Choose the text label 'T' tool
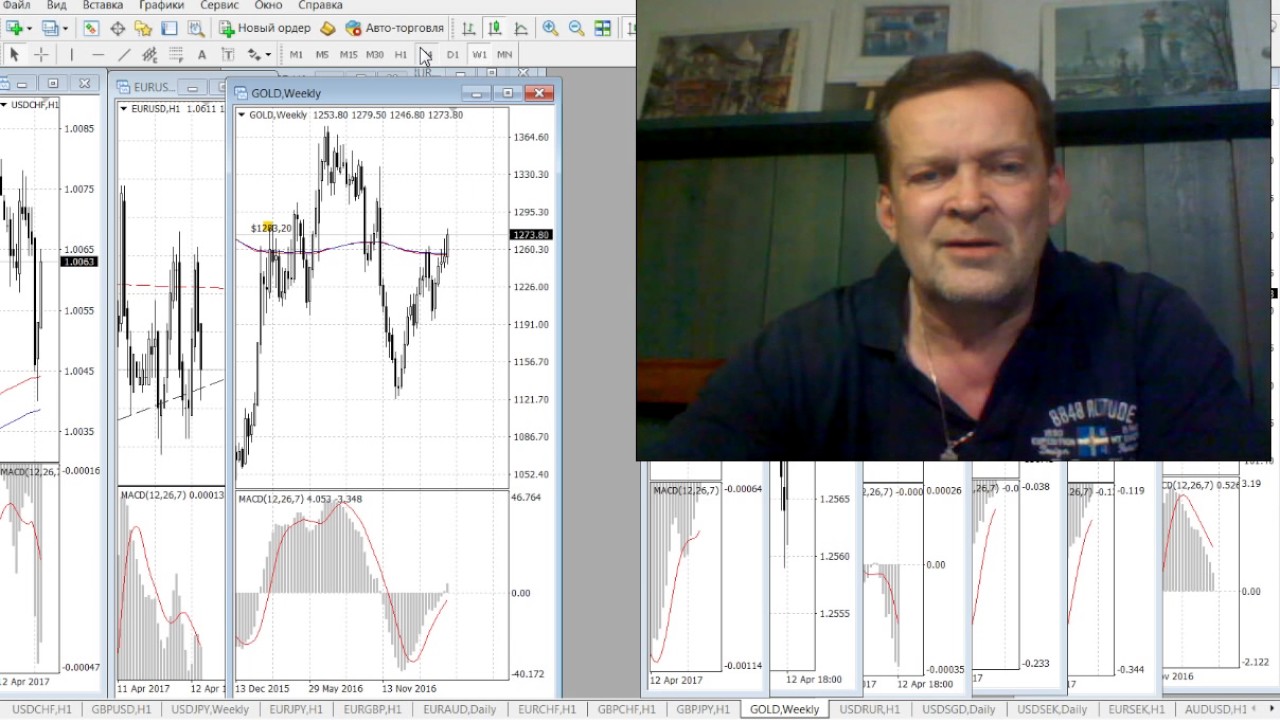The image size is (1280, 720). click(228, 54)
